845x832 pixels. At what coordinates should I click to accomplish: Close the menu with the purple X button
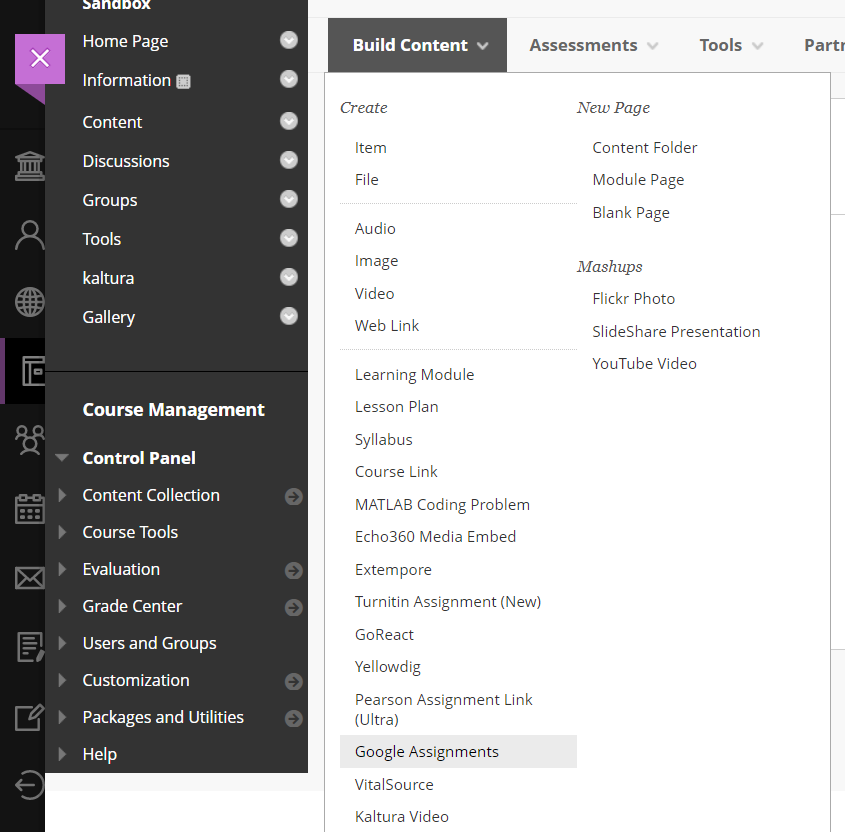[x=40, y=58]
